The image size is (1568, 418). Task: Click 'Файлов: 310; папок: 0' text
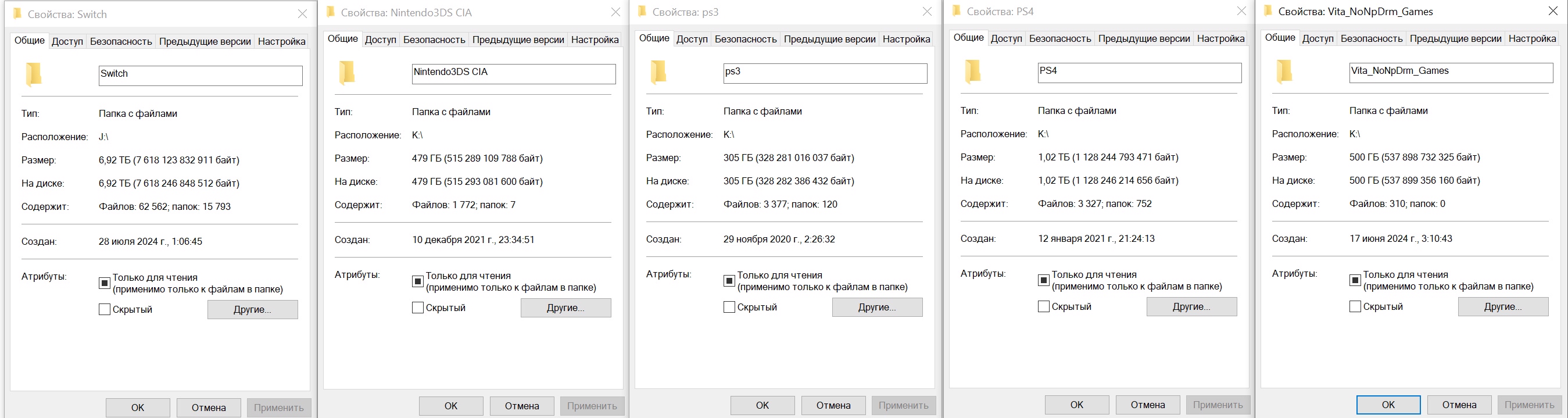[1398, 203]
